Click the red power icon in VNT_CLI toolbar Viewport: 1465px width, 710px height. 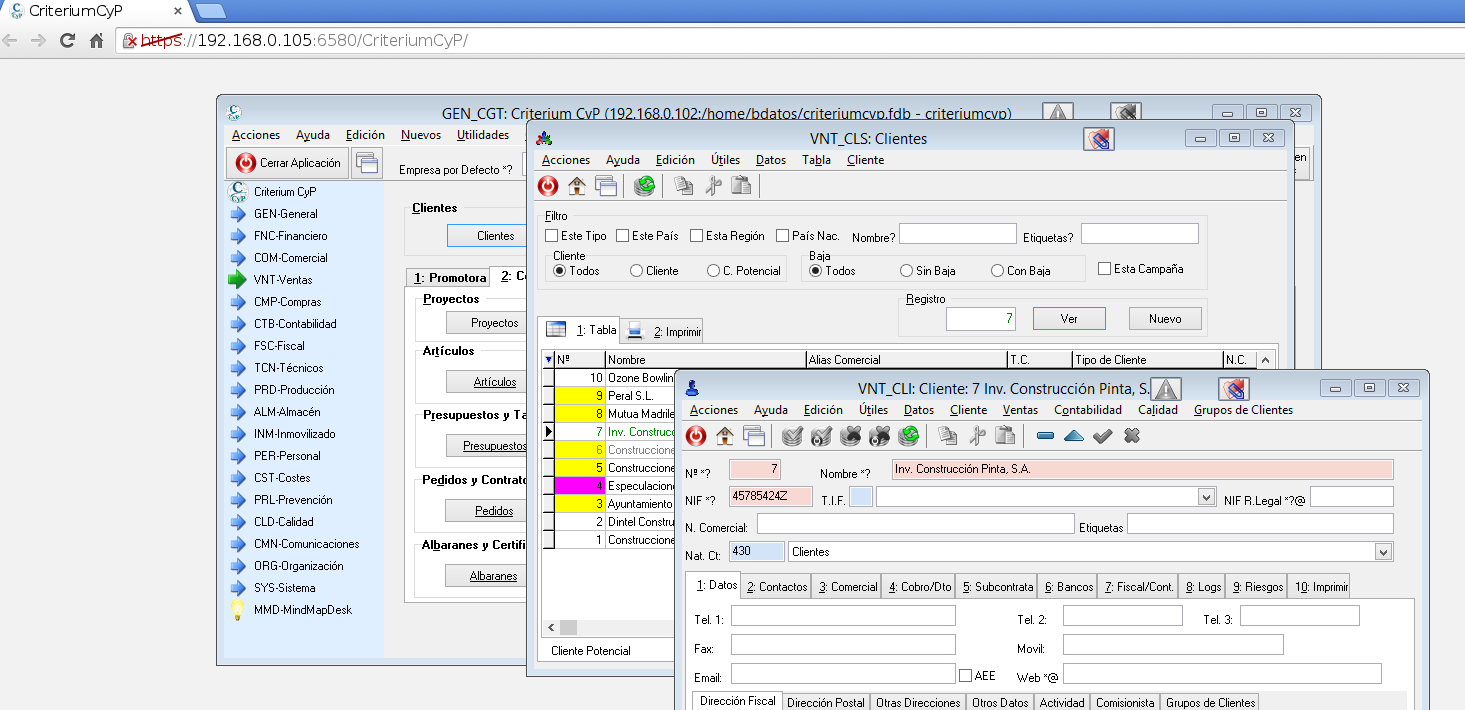coord(696,436)
